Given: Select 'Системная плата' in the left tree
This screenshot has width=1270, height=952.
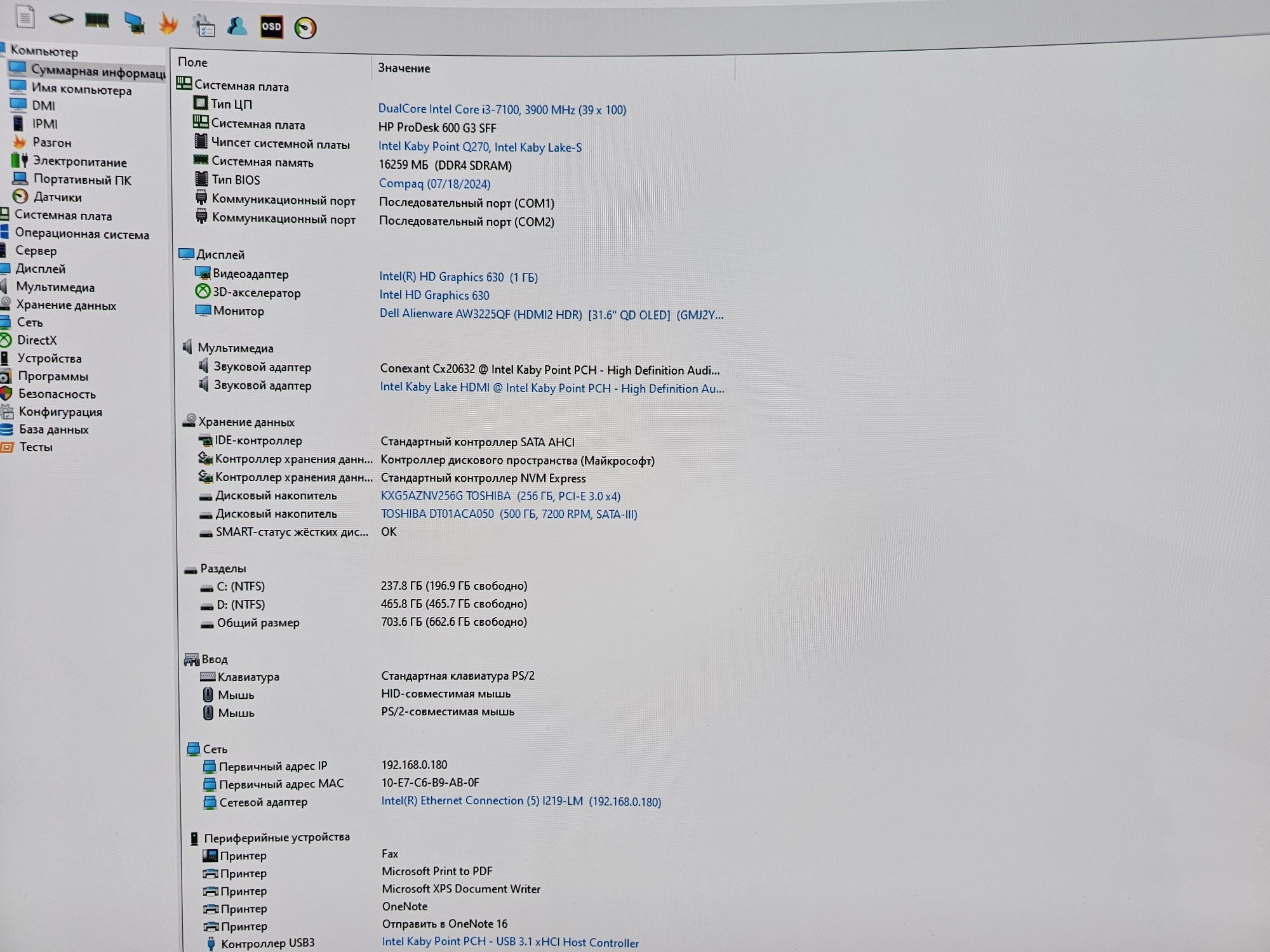Looking at the screenshot, I should (63, 215).
